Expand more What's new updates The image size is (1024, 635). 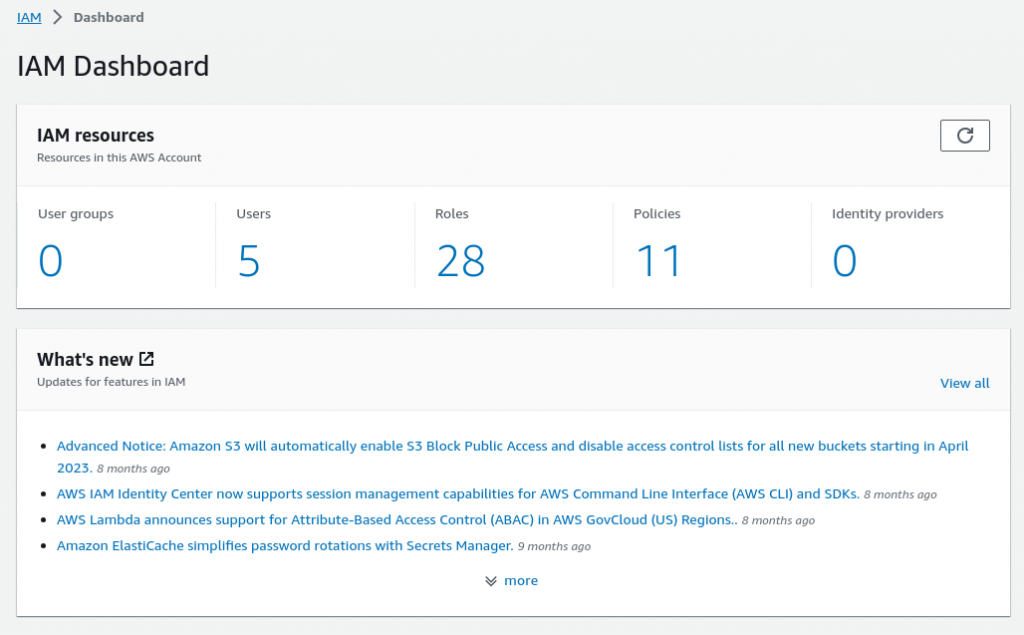(520, 581)
